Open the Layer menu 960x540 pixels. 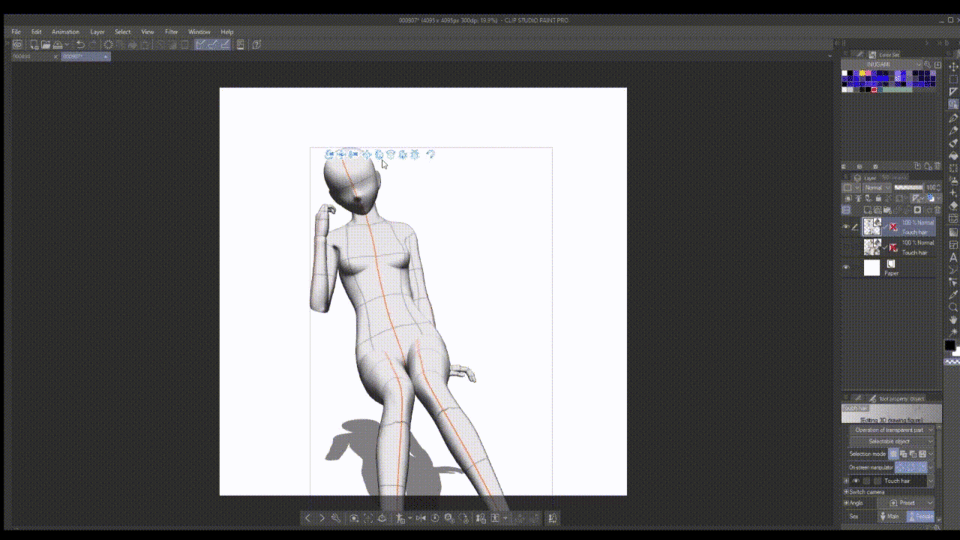(x=97, y=32)
